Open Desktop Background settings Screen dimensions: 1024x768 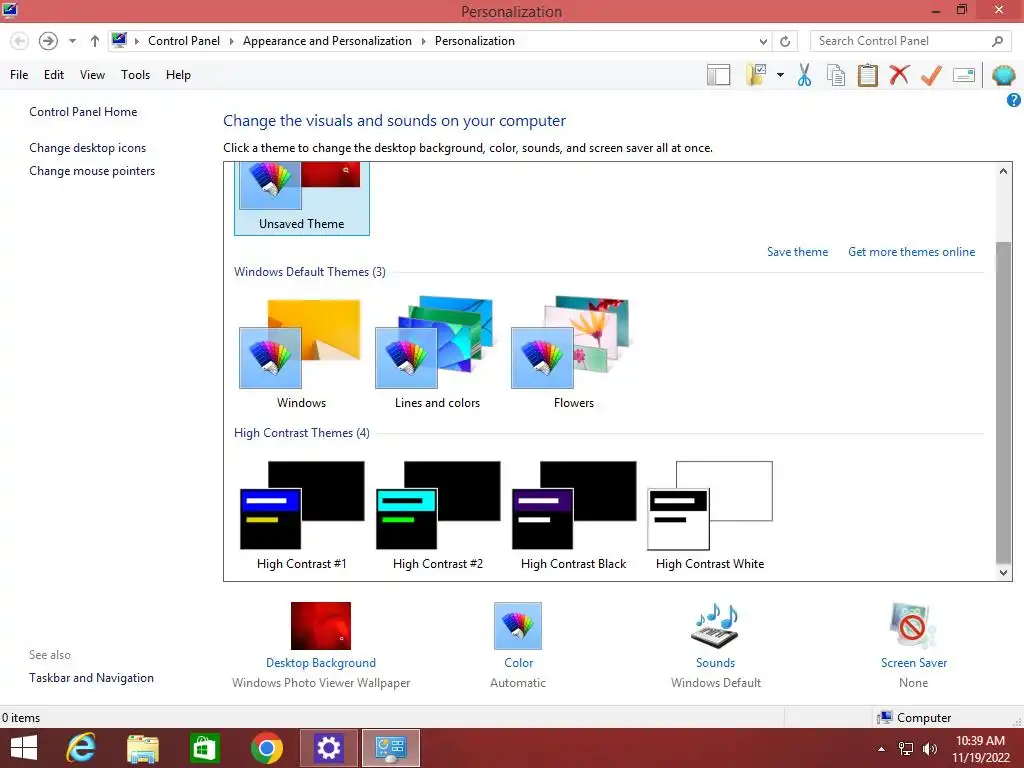[321, 646]
